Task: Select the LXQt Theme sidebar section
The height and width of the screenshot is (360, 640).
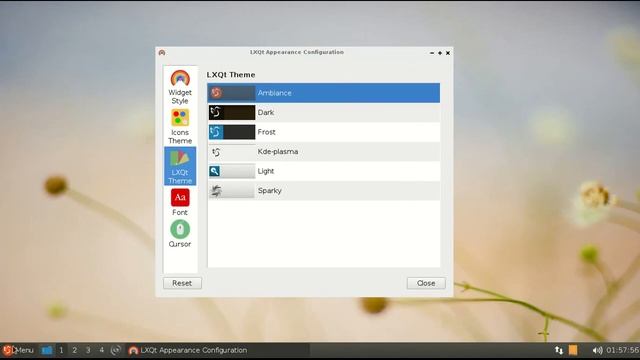Action: coord(180,166)
